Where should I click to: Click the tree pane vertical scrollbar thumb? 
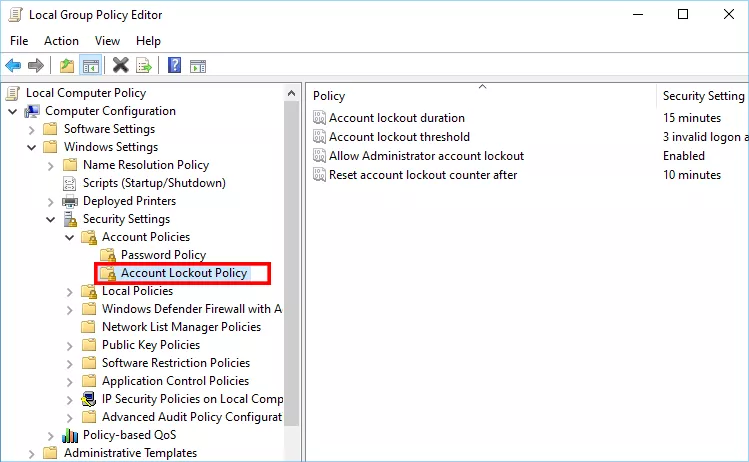(291, 263)
